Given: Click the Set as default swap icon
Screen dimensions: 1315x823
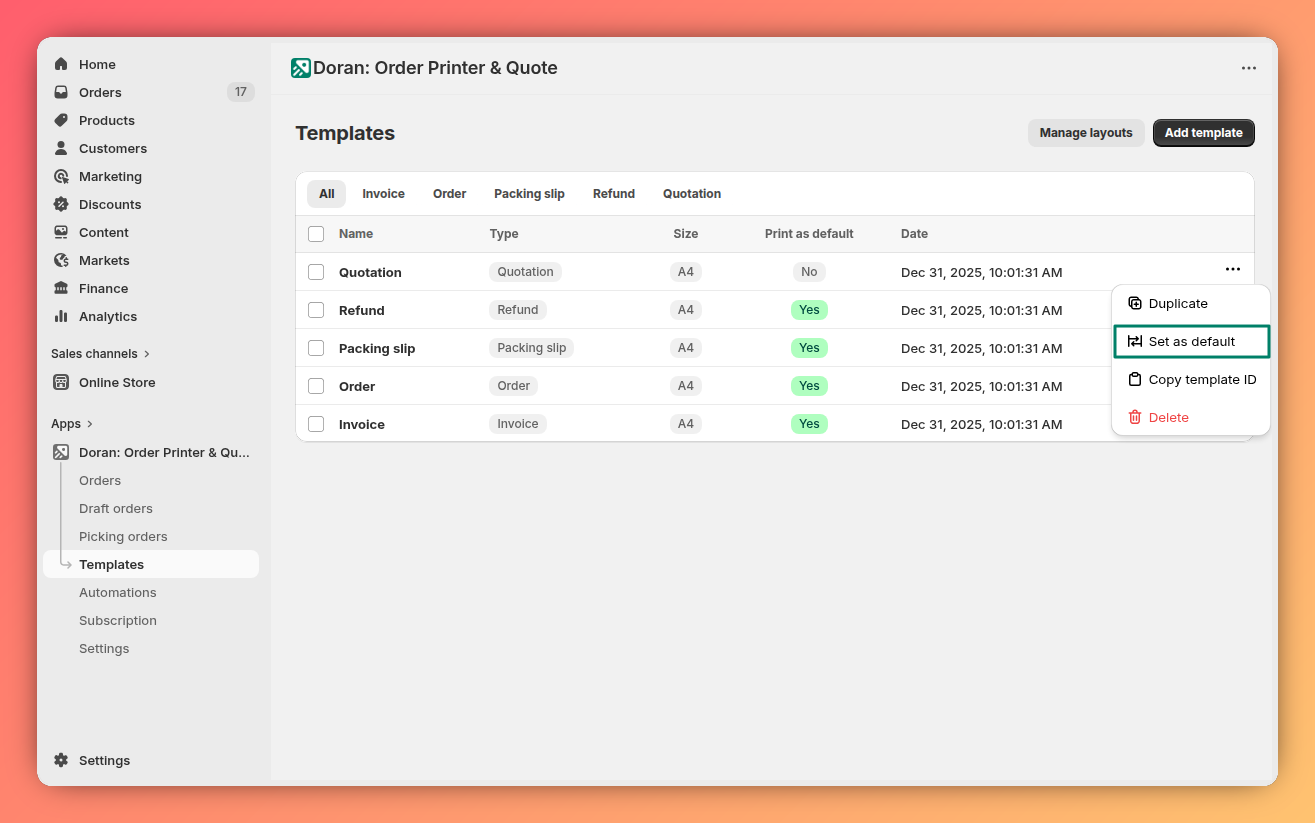Looking at the screenshot, I should 1135,341.
